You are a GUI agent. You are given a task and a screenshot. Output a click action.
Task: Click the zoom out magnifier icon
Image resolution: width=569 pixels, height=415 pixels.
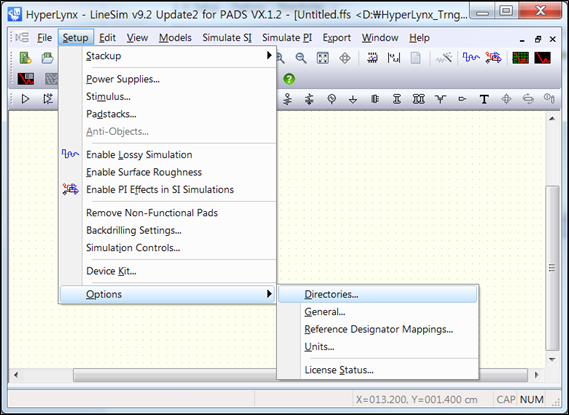click(x=301, y=58)
